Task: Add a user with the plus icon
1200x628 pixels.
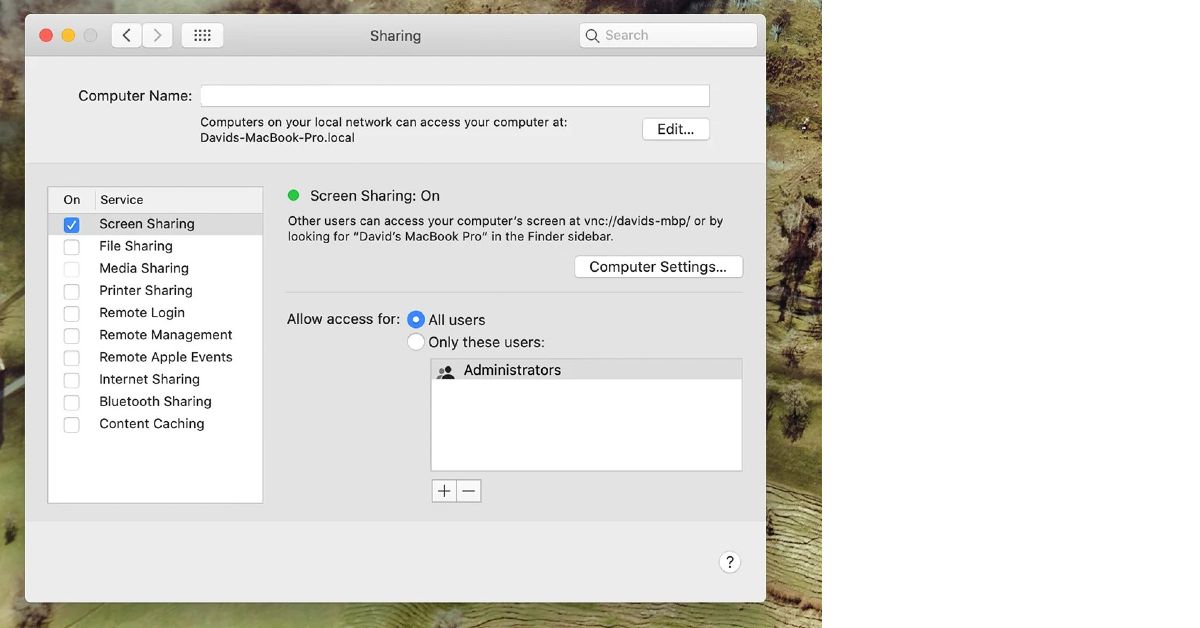Action: (444, 490)
